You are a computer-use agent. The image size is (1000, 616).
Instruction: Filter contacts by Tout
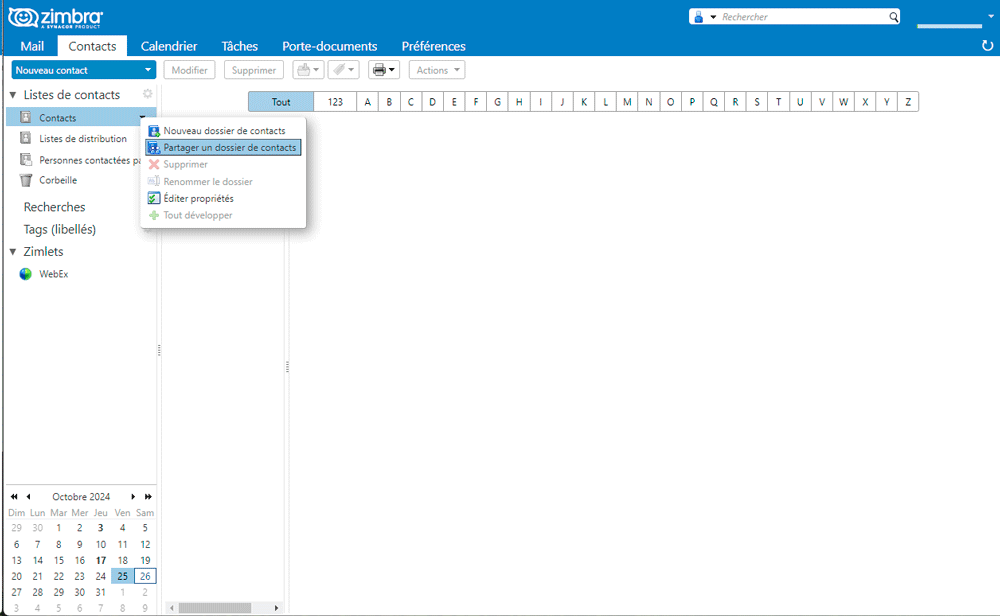(x=281, y=102)
